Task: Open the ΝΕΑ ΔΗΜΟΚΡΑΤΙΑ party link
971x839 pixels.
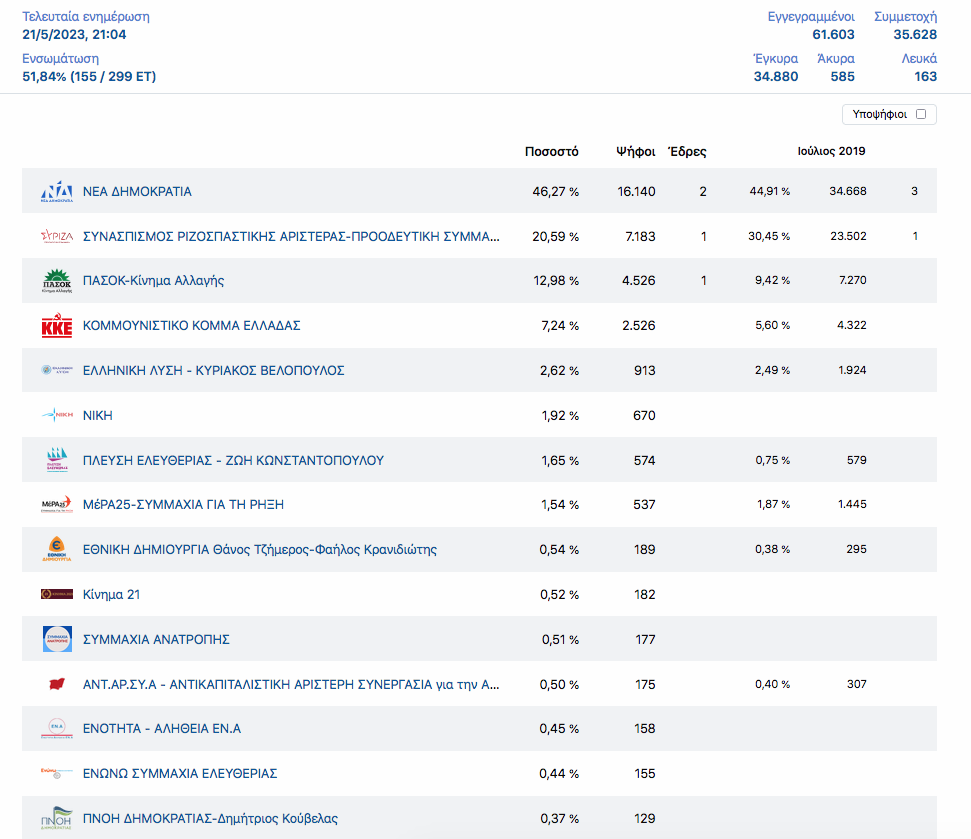Action: pos(137,191)
